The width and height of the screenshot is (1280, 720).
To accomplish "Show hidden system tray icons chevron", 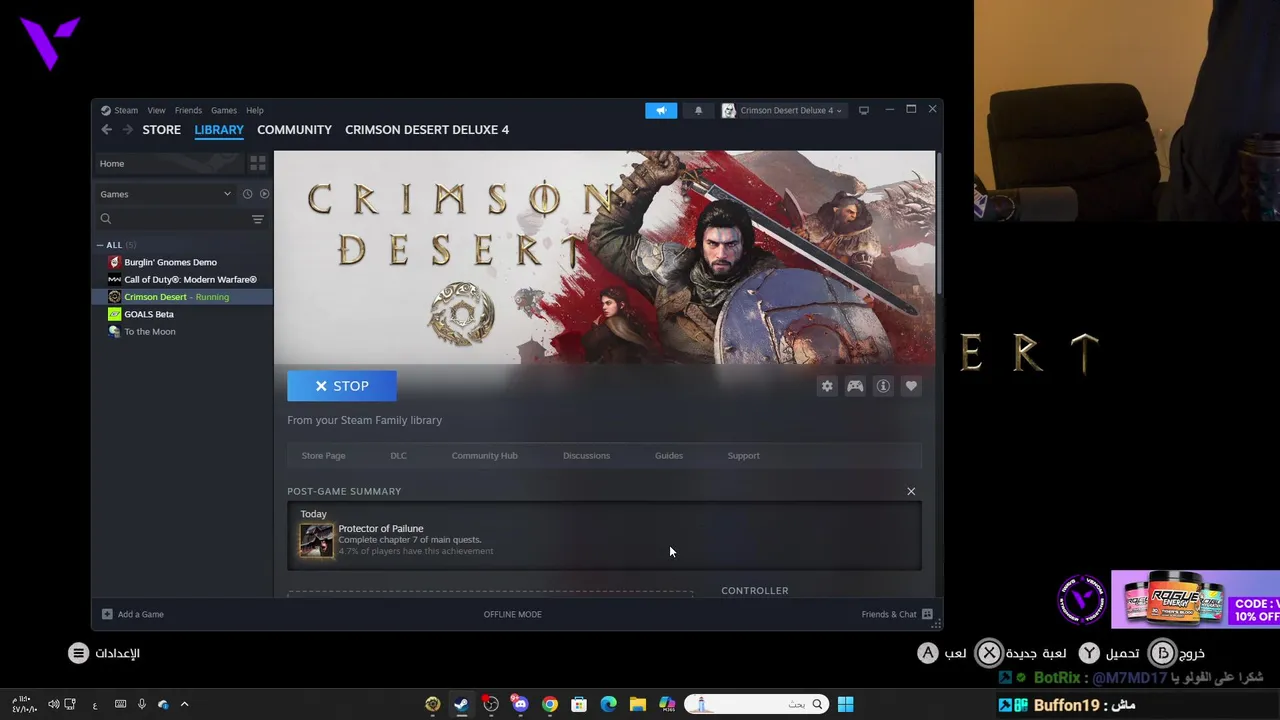I will click(184, 704).
